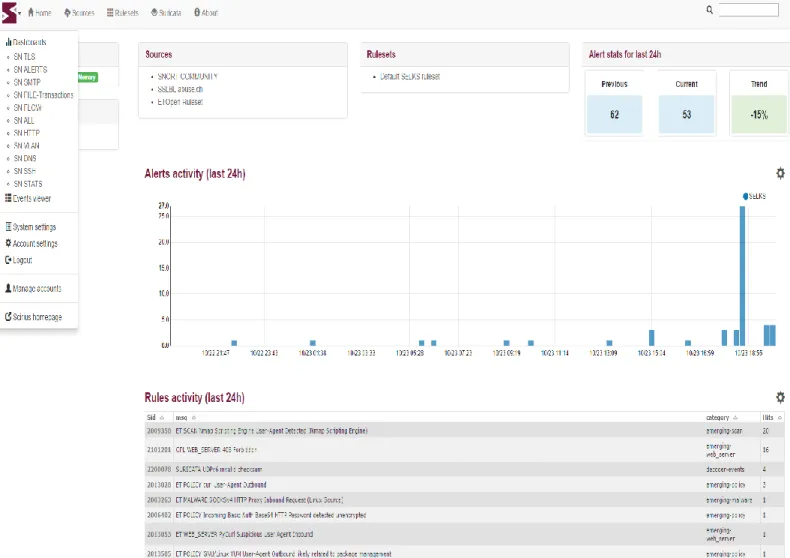Open rule Sid 2200078
This screenshot has height=558, width=790.
coord(159,469)
